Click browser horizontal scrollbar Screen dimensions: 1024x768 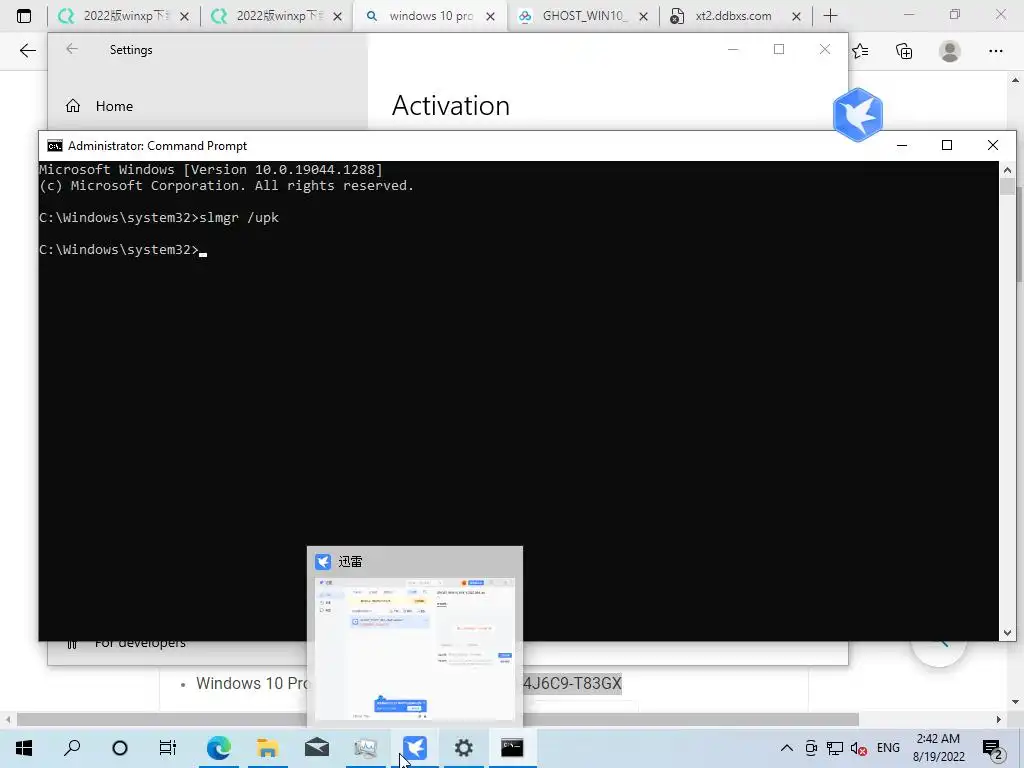(x=438, y=720)
